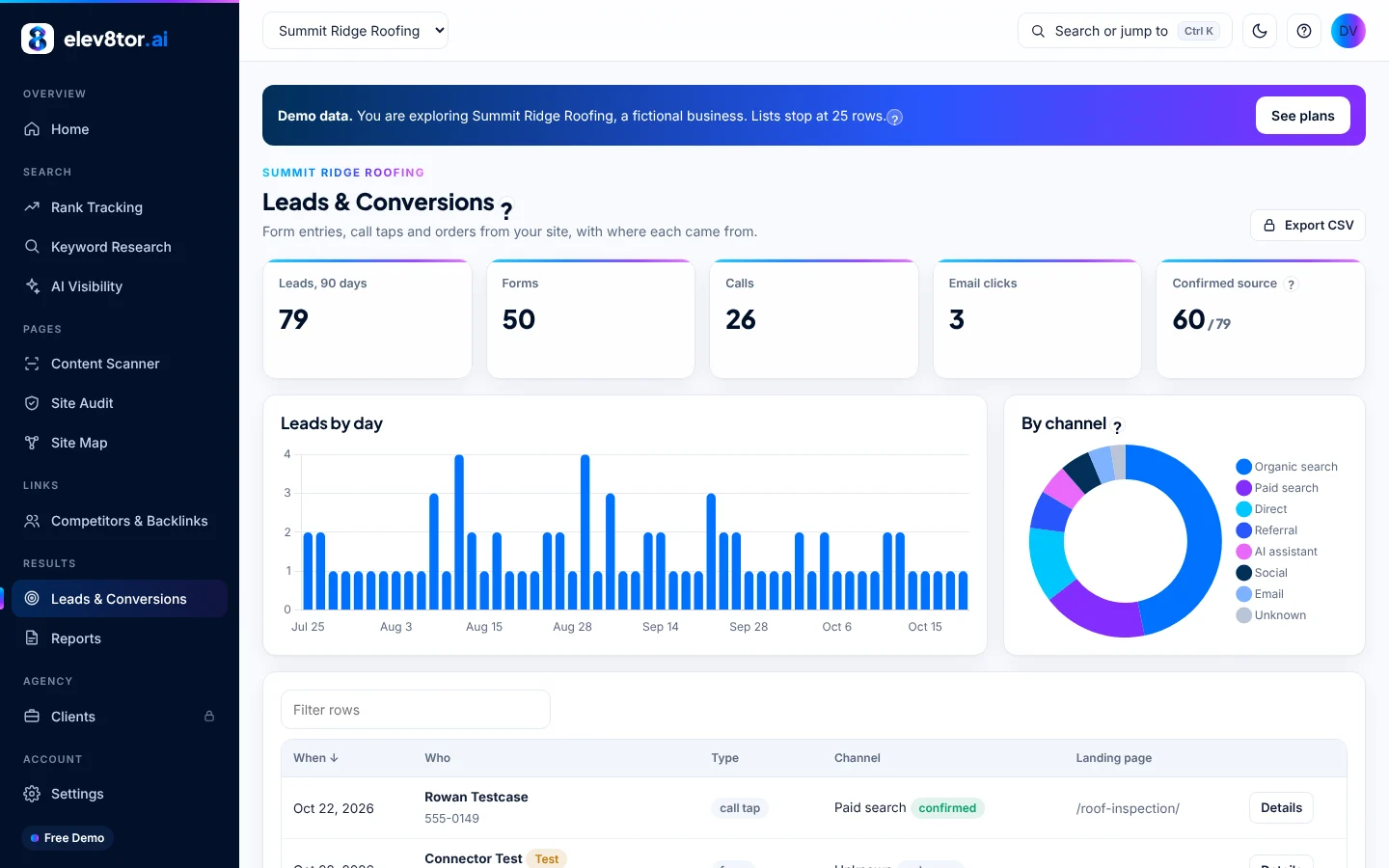Click the Oct 22, 2026 date cell

click(x=334, y=808)
